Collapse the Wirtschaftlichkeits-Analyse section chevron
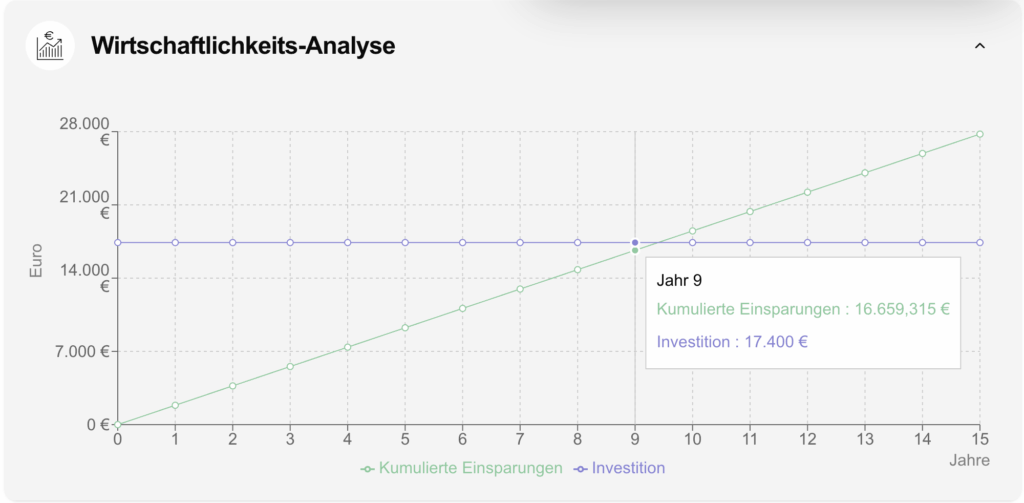The image size is (1024, 503). click(980, 46)
